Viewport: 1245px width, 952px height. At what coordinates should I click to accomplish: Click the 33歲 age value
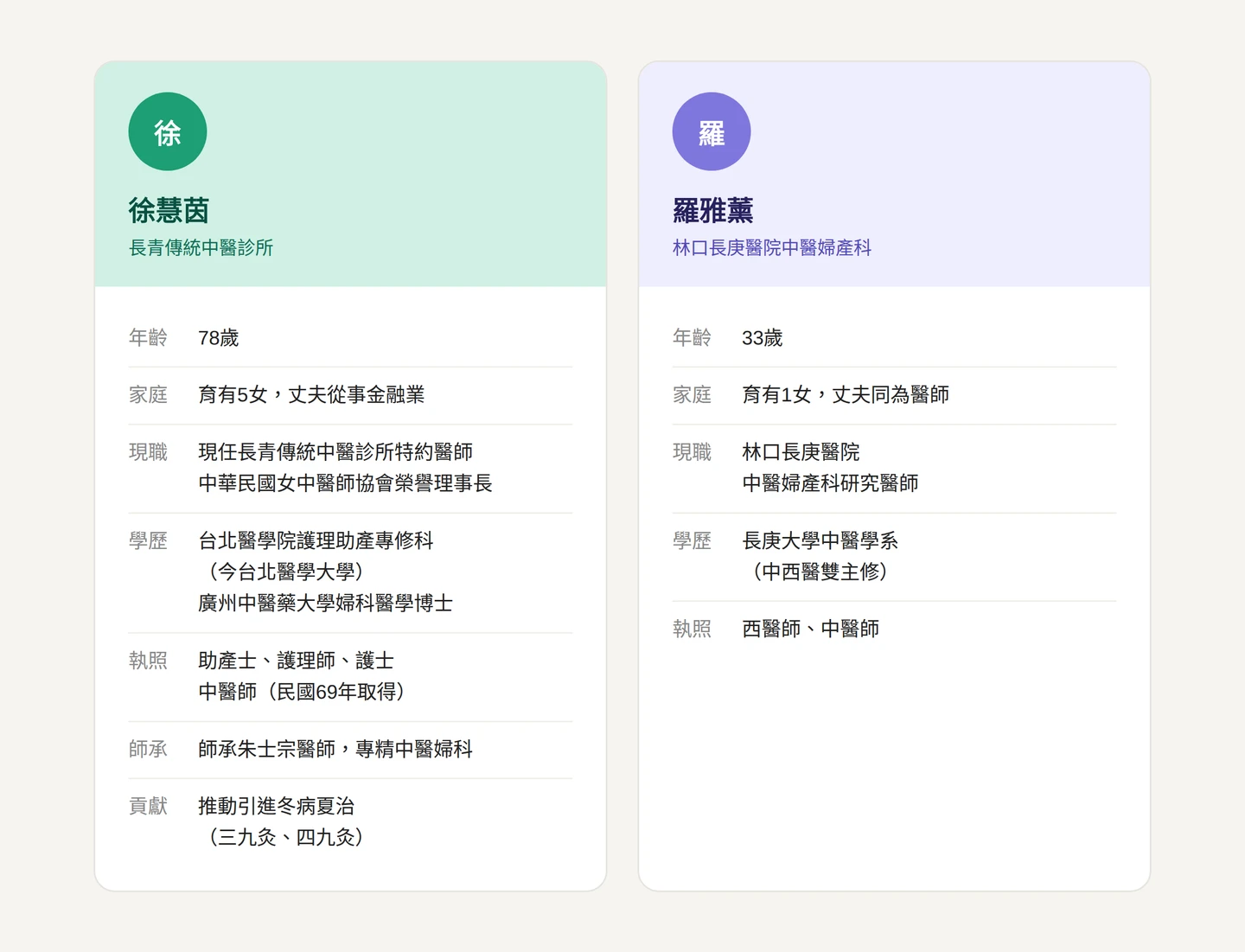762,338
